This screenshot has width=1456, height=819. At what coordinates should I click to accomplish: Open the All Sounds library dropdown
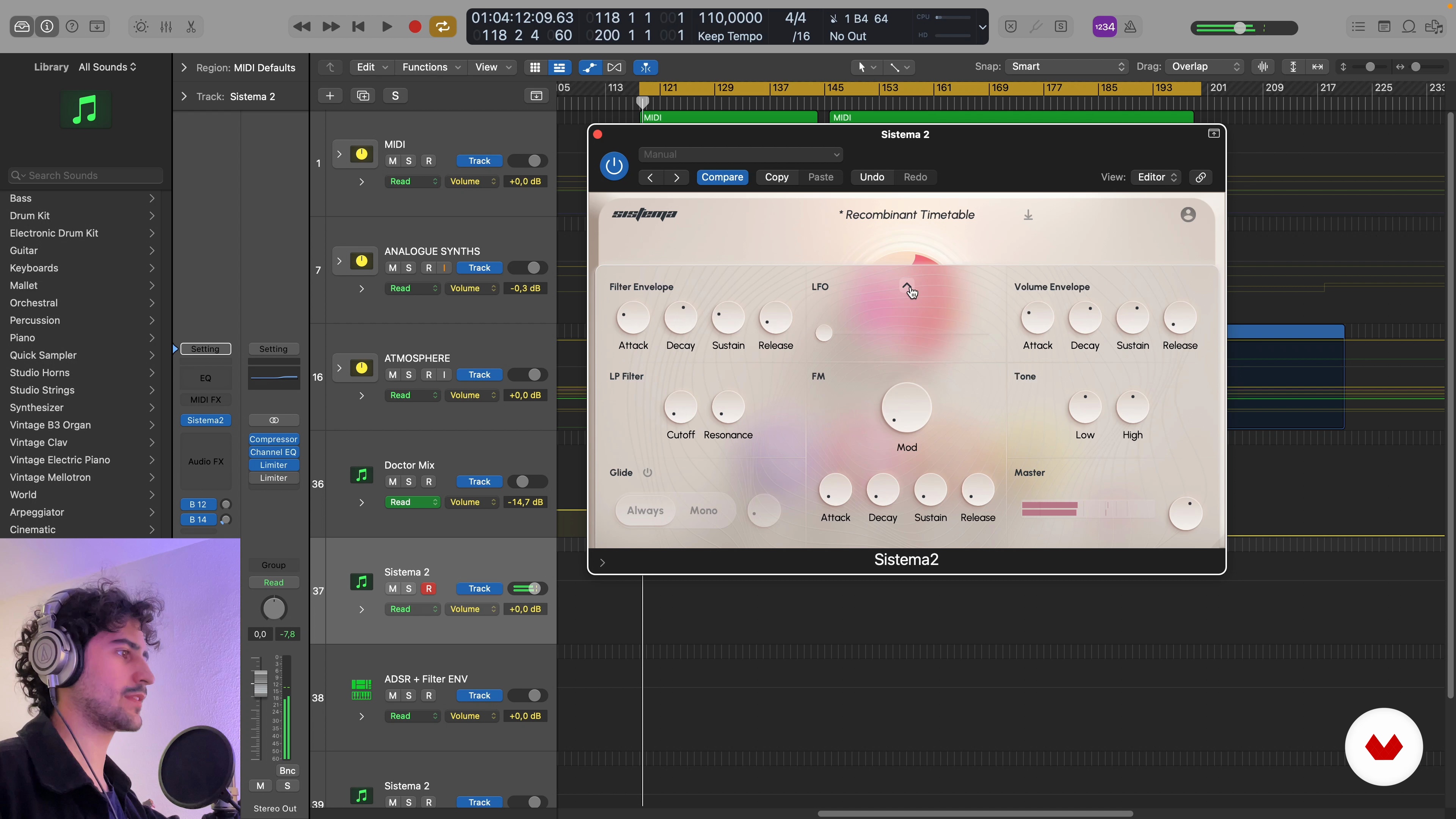[107, 67]
